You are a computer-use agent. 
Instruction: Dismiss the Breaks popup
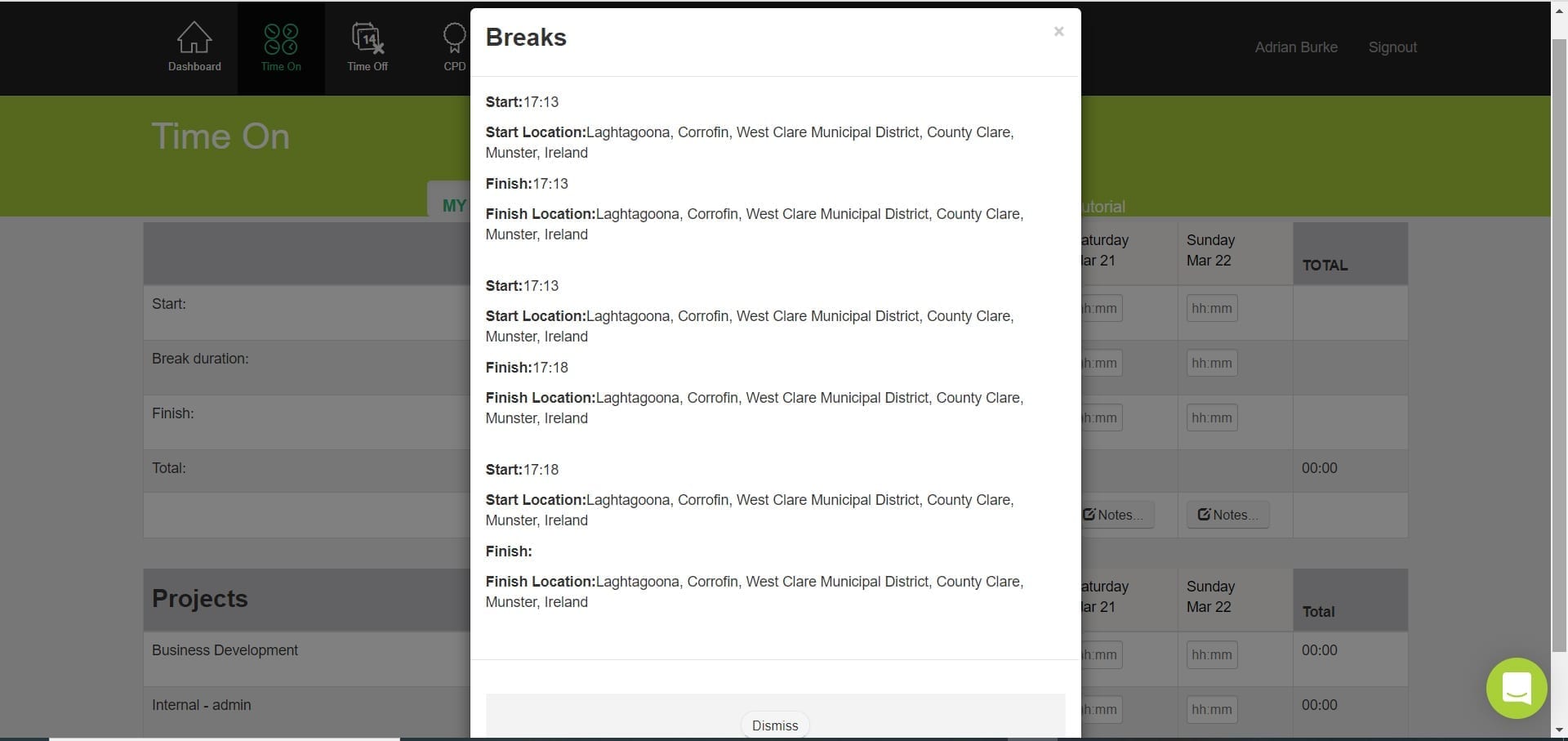775,725
